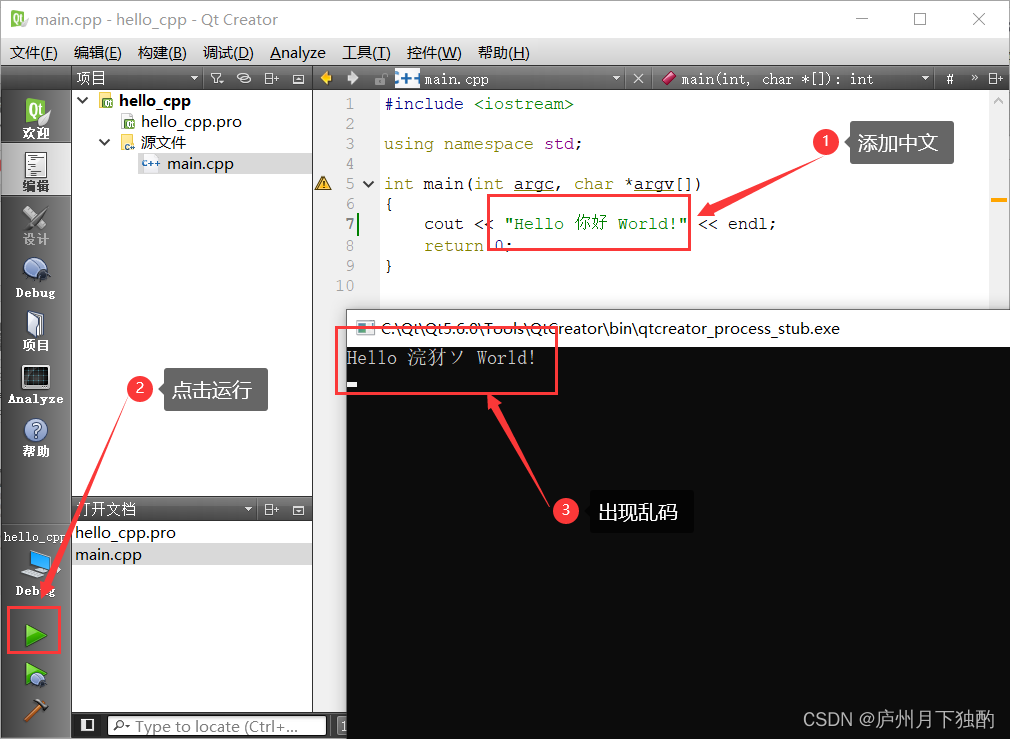Split the project panel

click(271, 79)
